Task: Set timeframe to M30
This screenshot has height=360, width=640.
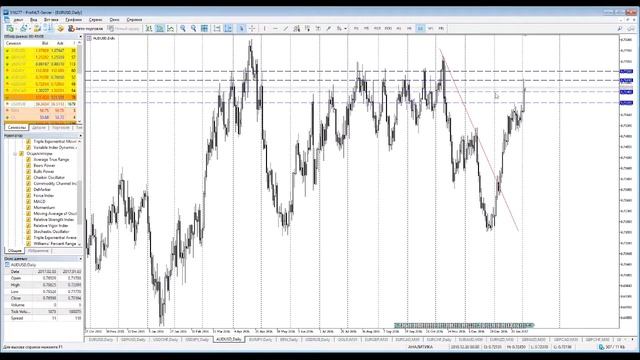Action: click(388, 28)
